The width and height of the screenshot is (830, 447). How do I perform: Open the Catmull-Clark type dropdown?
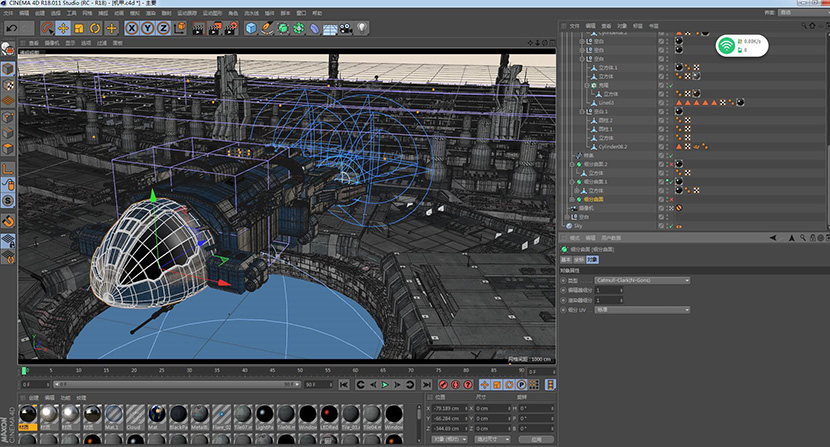pyautogui.click(x=641, y=280)
